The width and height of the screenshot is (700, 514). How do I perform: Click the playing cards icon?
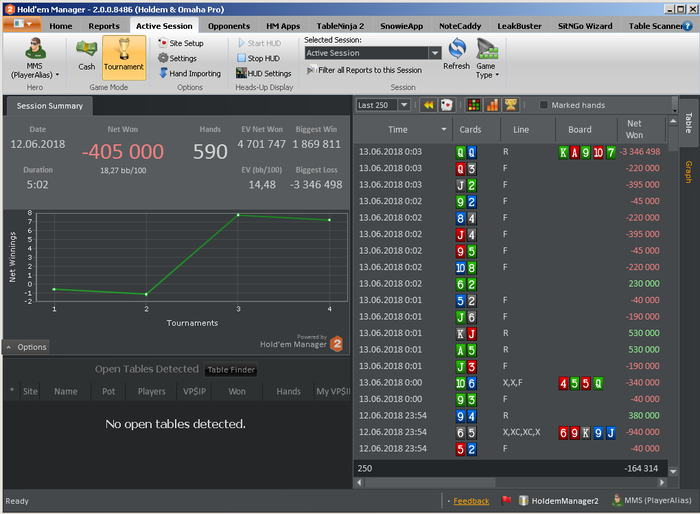tap(446, 105)
